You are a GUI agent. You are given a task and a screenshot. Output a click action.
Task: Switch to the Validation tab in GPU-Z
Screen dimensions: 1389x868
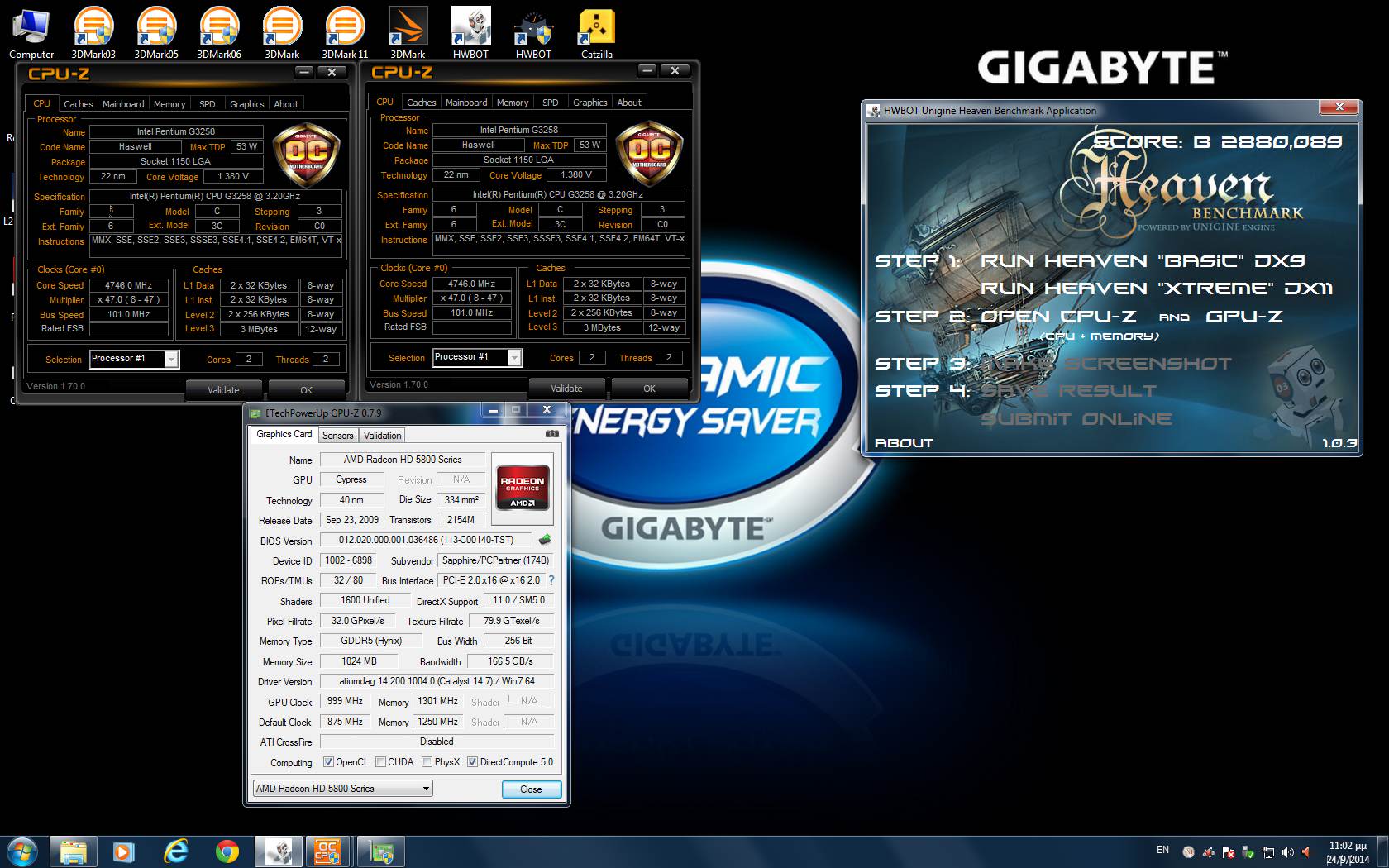382,436
